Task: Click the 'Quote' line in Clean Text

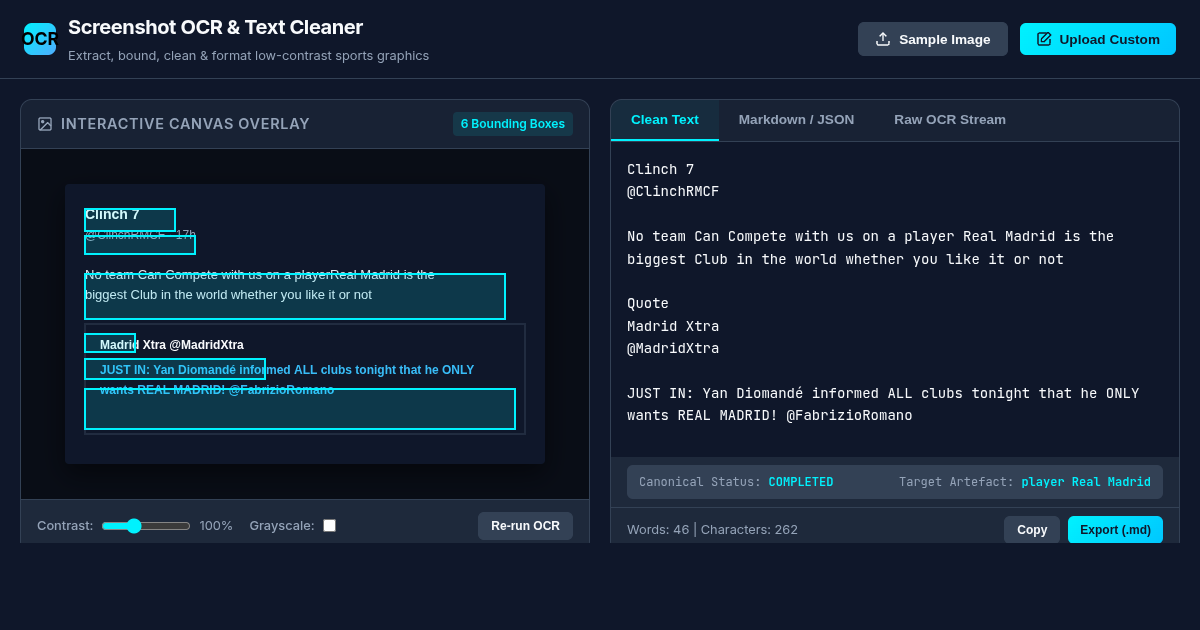Action: [648, 304]
